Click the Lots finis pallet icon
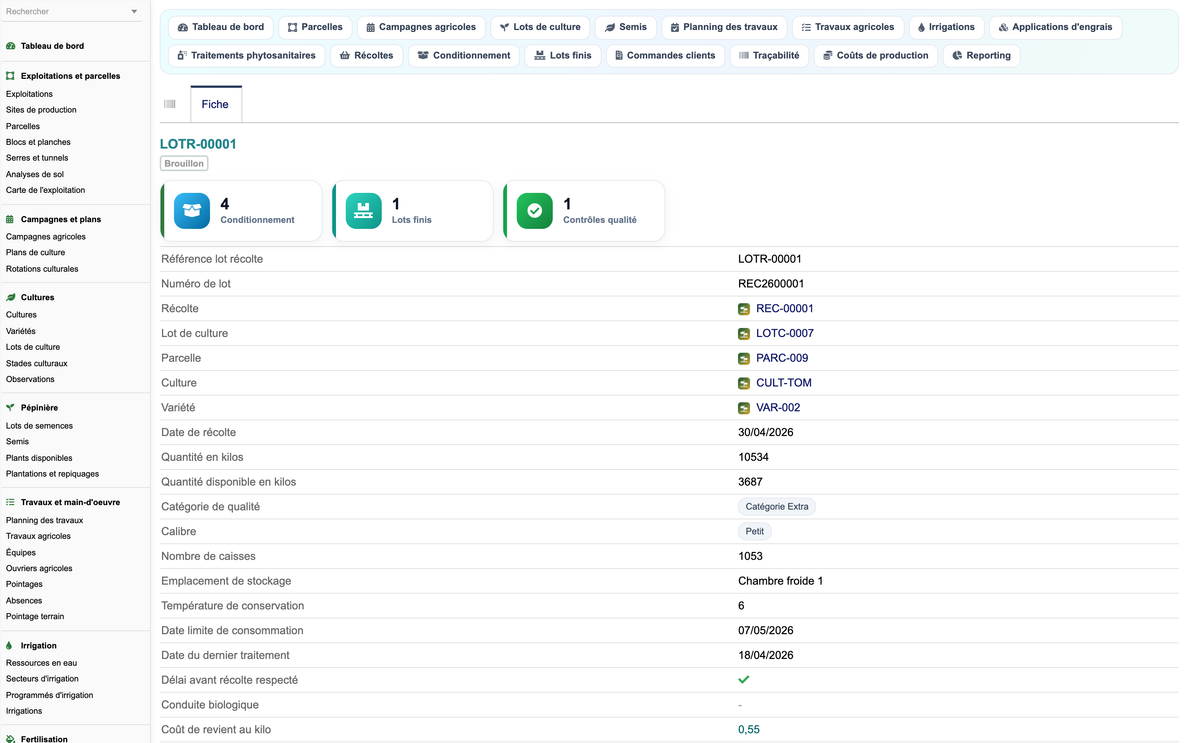Image resolution: width=1200 pixels, height=743 pixels. click(363, 211)
